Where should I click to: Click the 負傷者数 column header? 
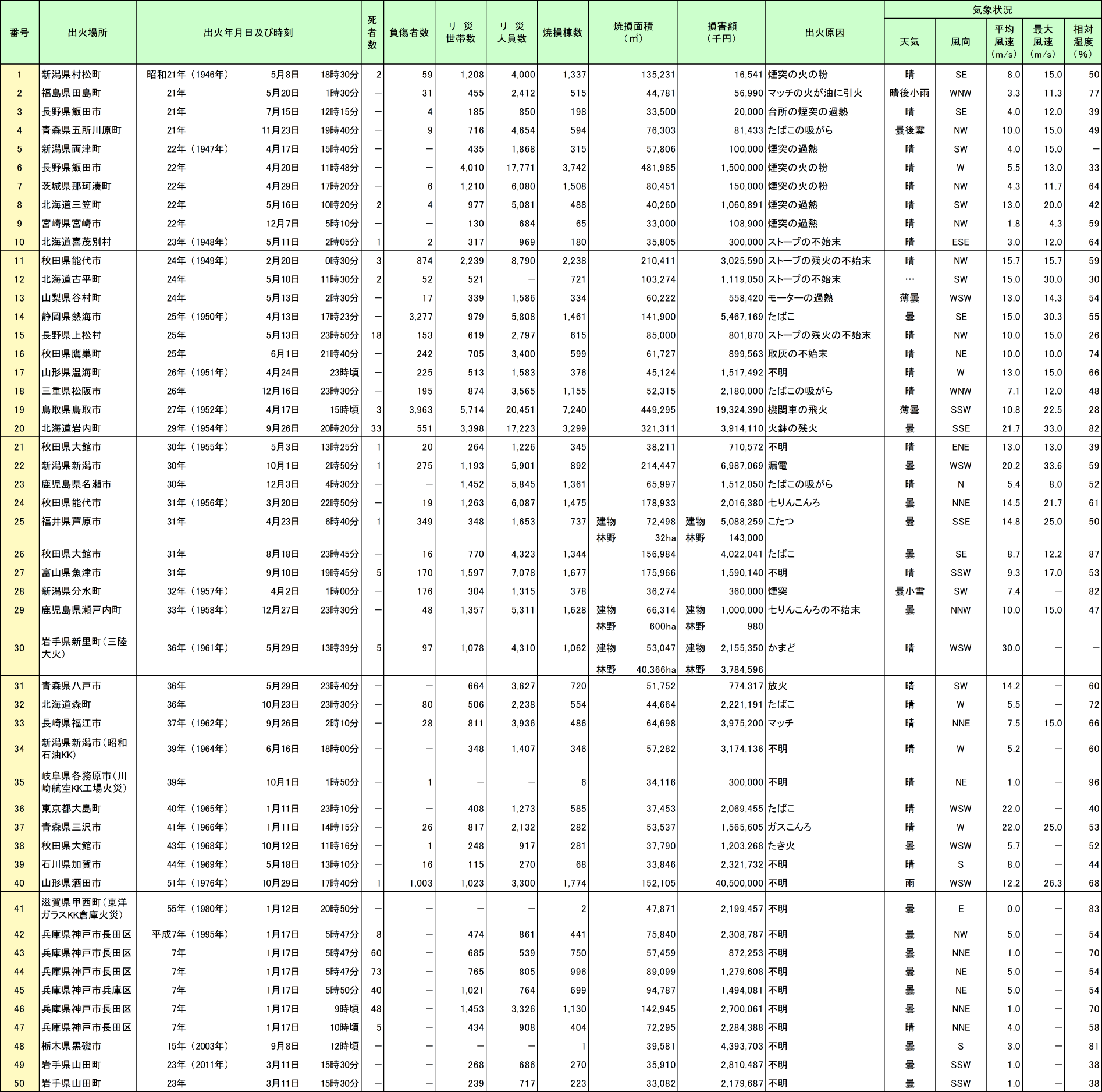click(409, 33)
